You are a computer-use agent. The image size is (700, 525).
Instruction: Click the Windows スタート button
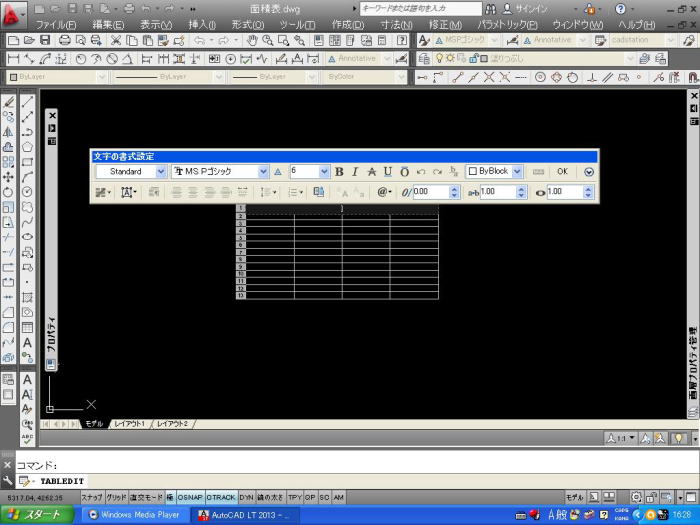point(38,515)
